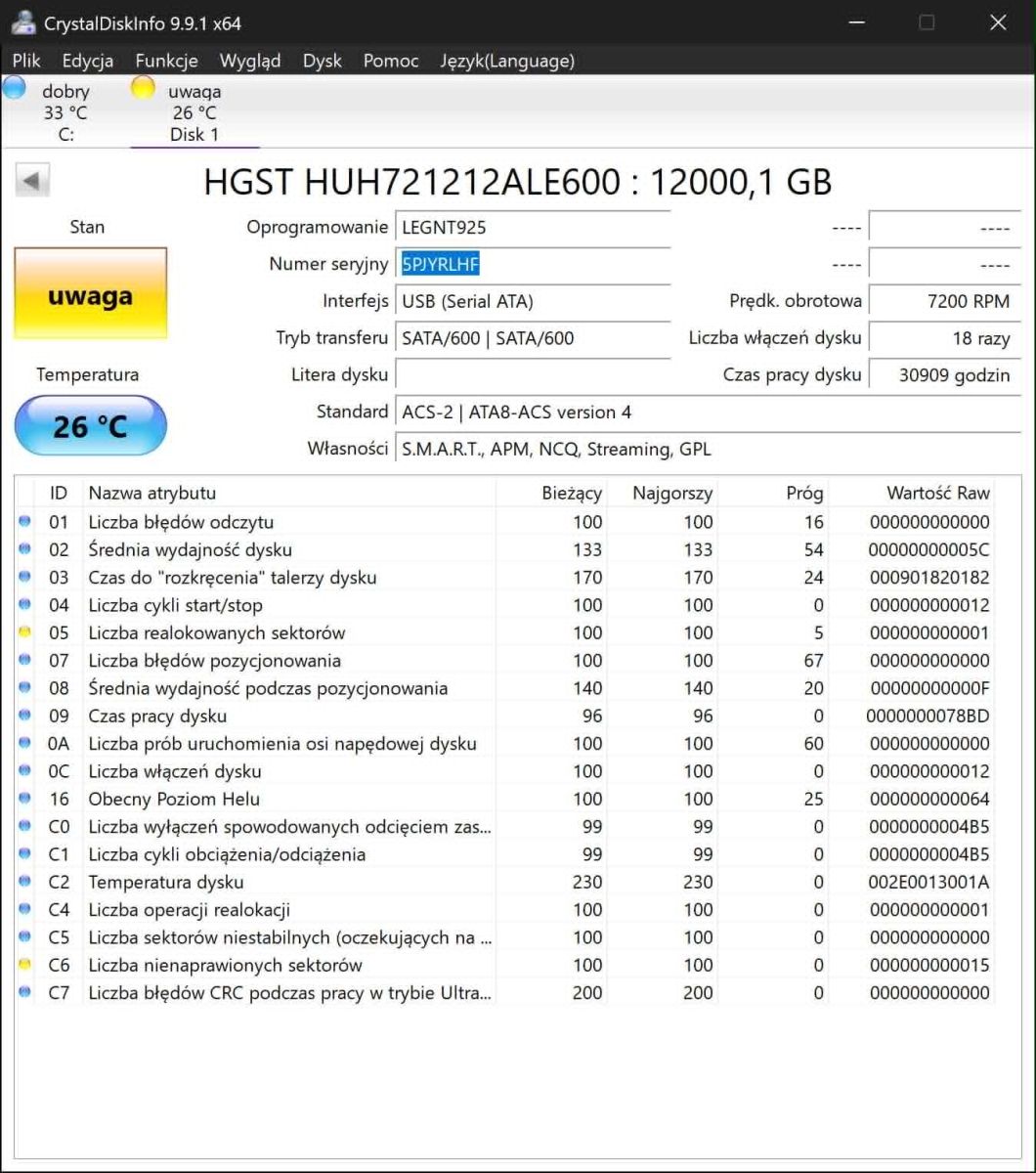
Task: Select the Liczba operacji realokacji row
Action: 505,910
